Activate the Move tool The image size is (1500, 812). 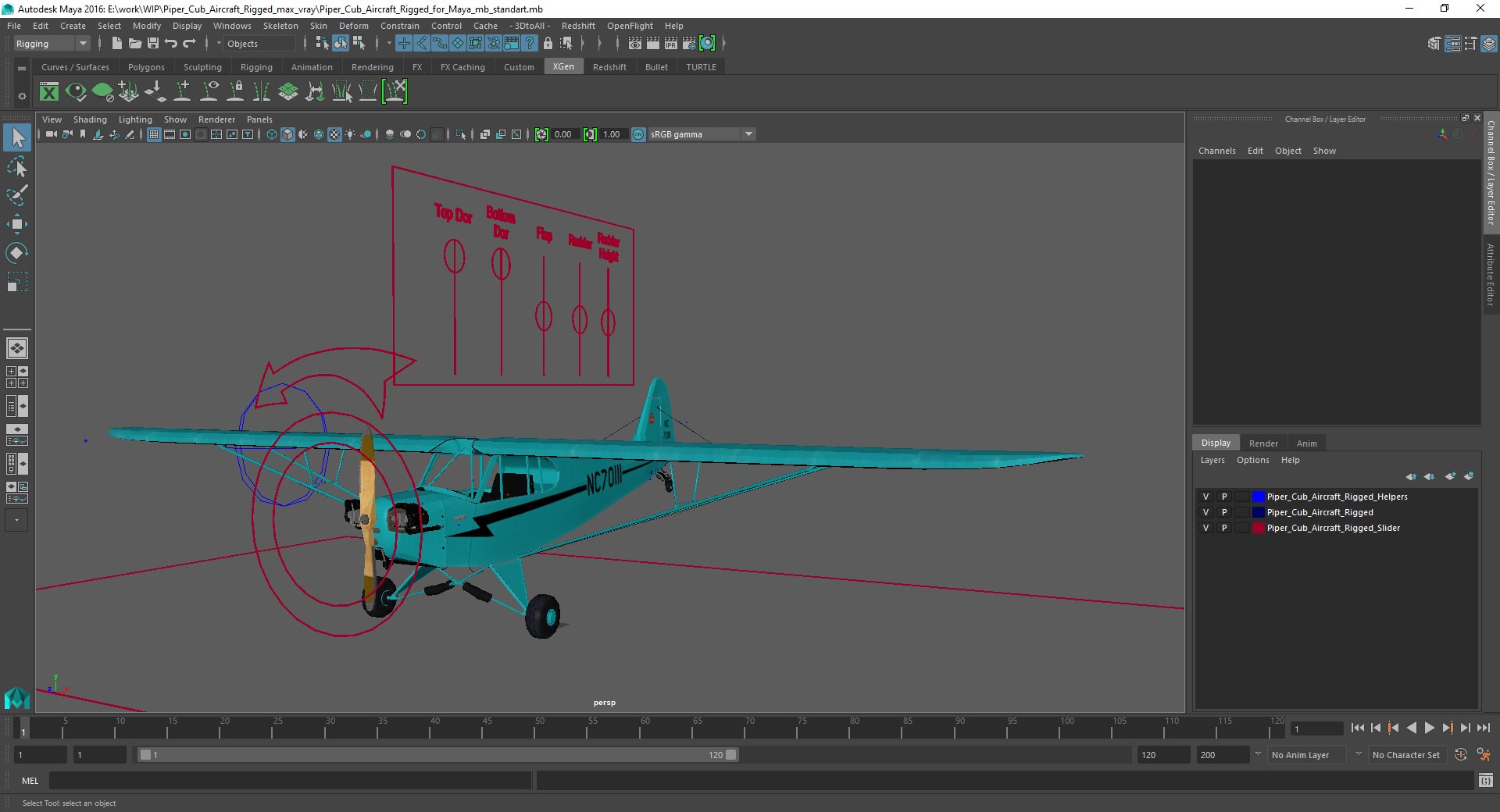(16, 224)
